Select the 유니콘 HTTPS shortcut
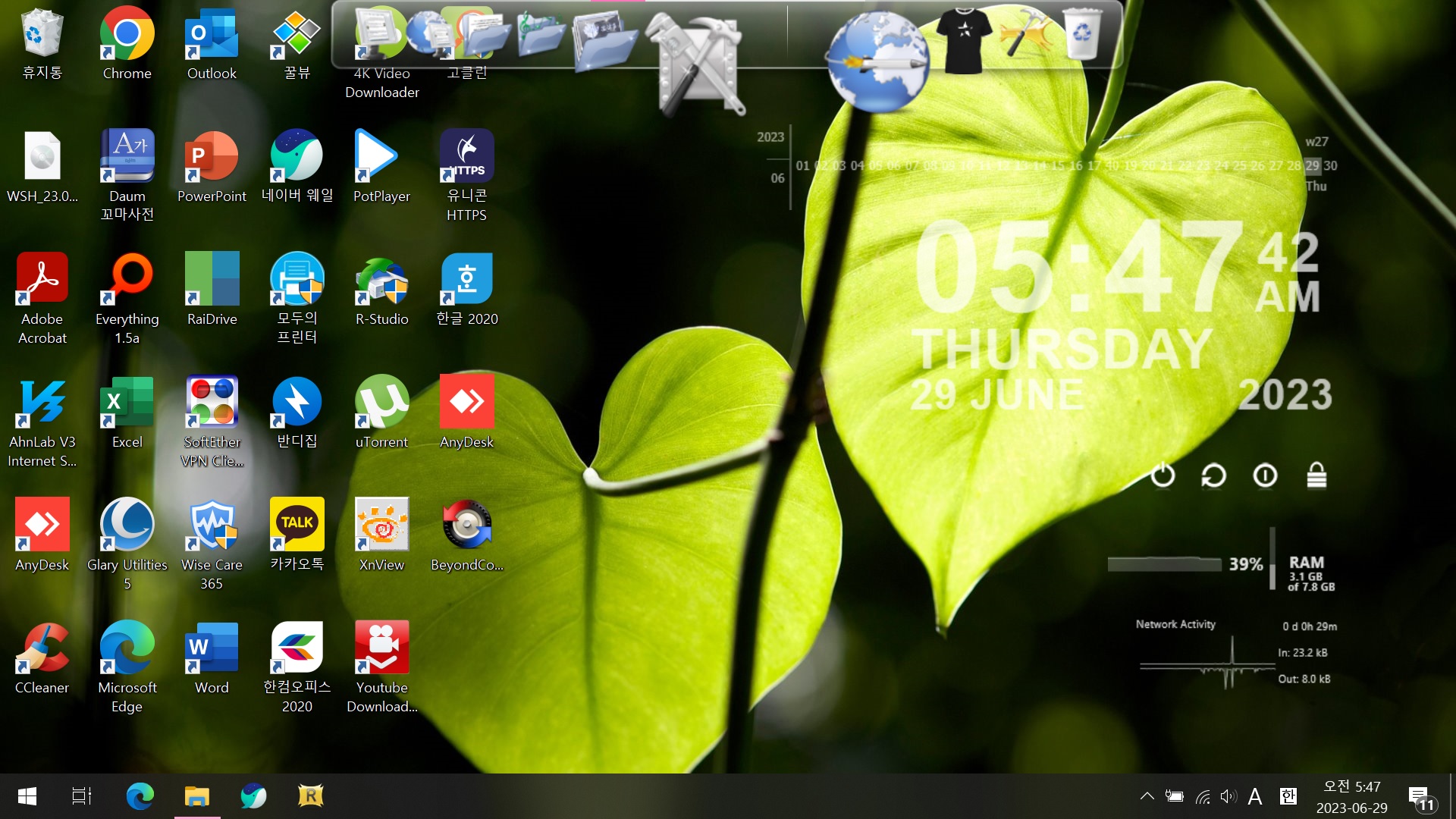1456x819 pixels. (x=466, y=176)
